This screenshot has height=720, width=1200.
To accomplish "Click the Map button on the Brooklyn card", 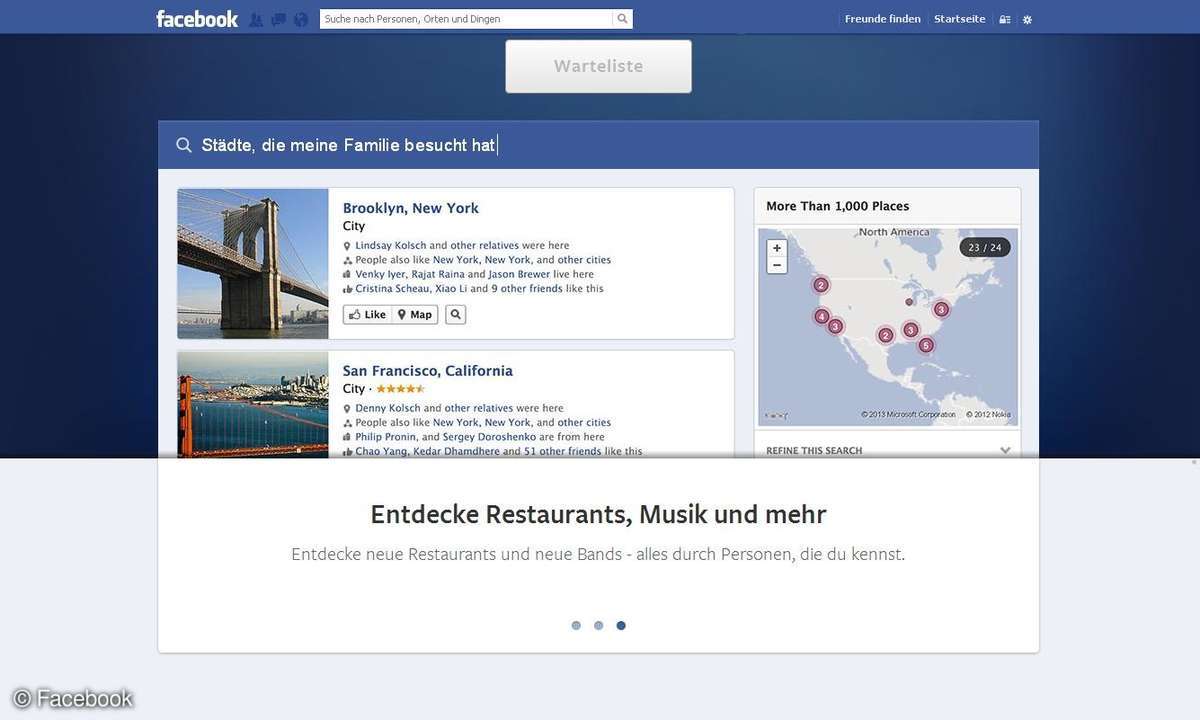I will pos(415,314).
